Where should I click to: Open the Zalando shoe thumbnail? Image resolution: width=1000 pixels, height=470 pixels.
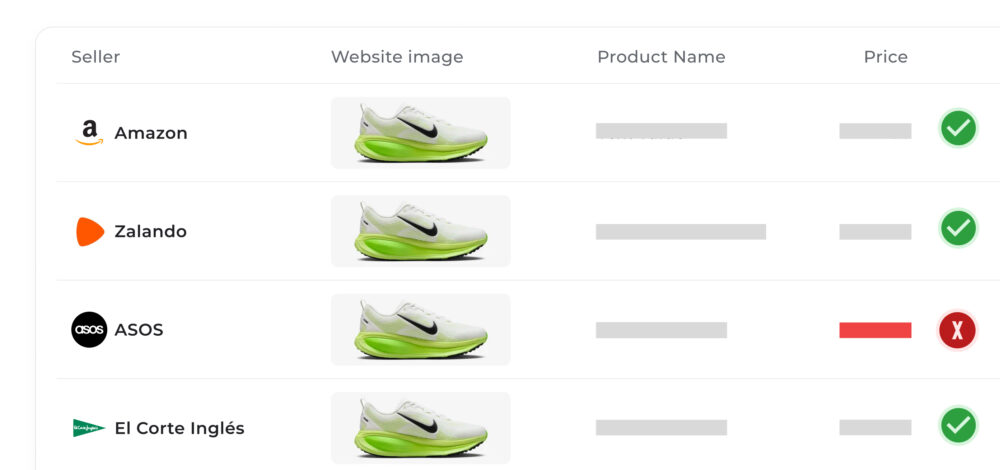click(x=421, y=231)
